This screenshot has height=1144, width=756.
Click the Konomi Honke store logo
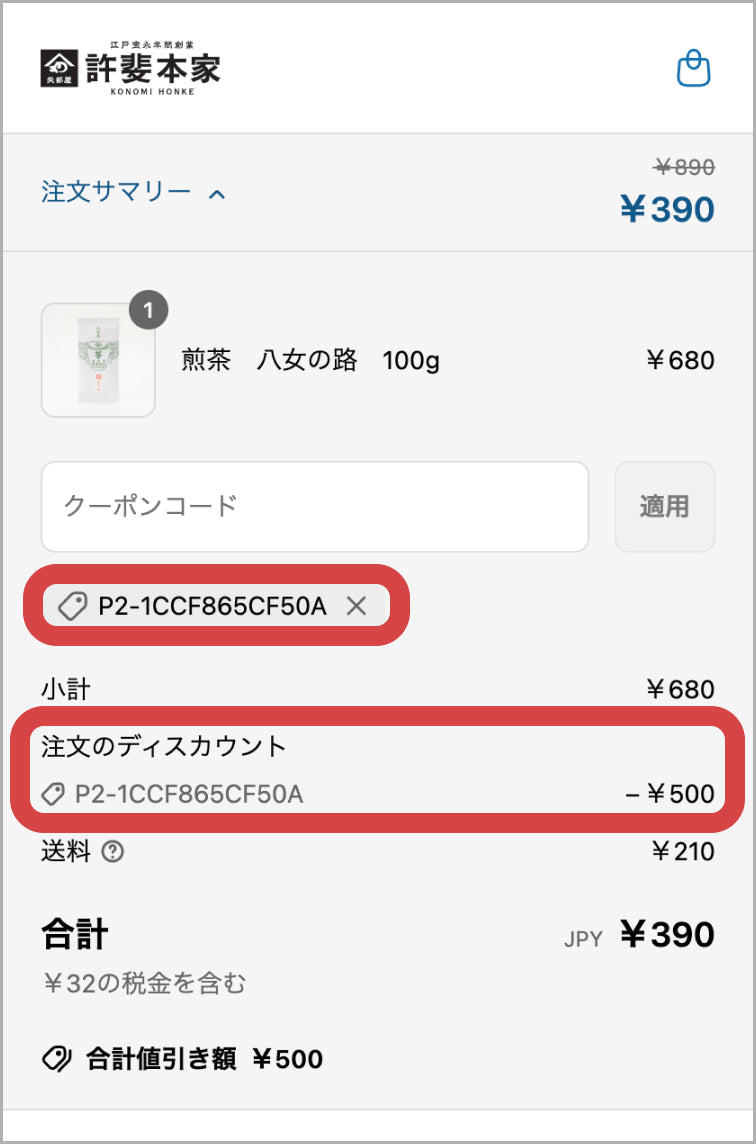point(131,68)
